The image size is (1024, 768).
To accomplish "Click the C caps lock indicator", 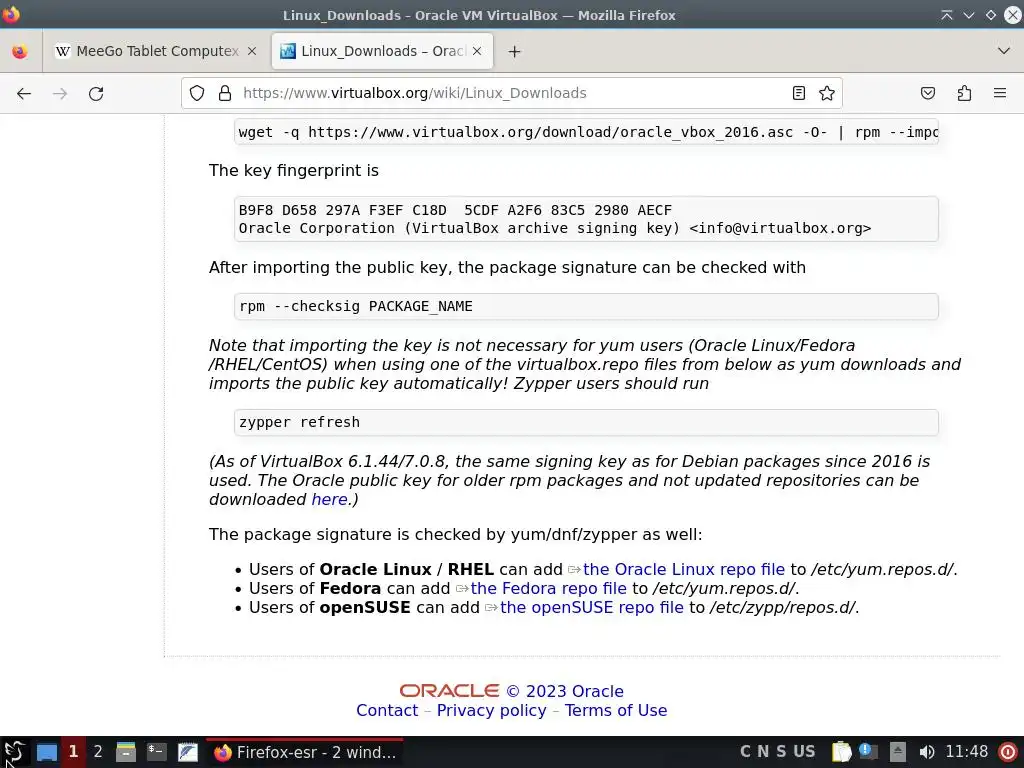I will click(745, 752).
